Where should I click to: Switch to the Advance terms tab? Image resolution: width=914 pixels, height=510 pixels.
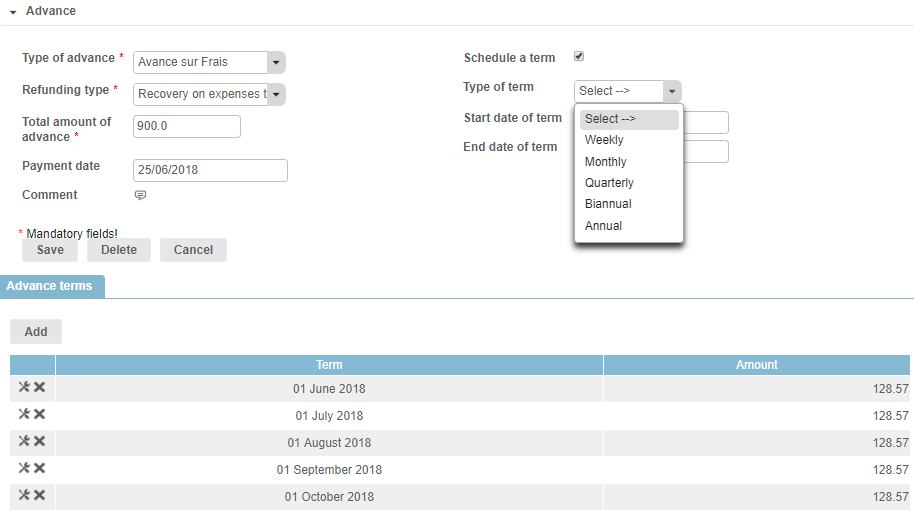tap(50, 286)
